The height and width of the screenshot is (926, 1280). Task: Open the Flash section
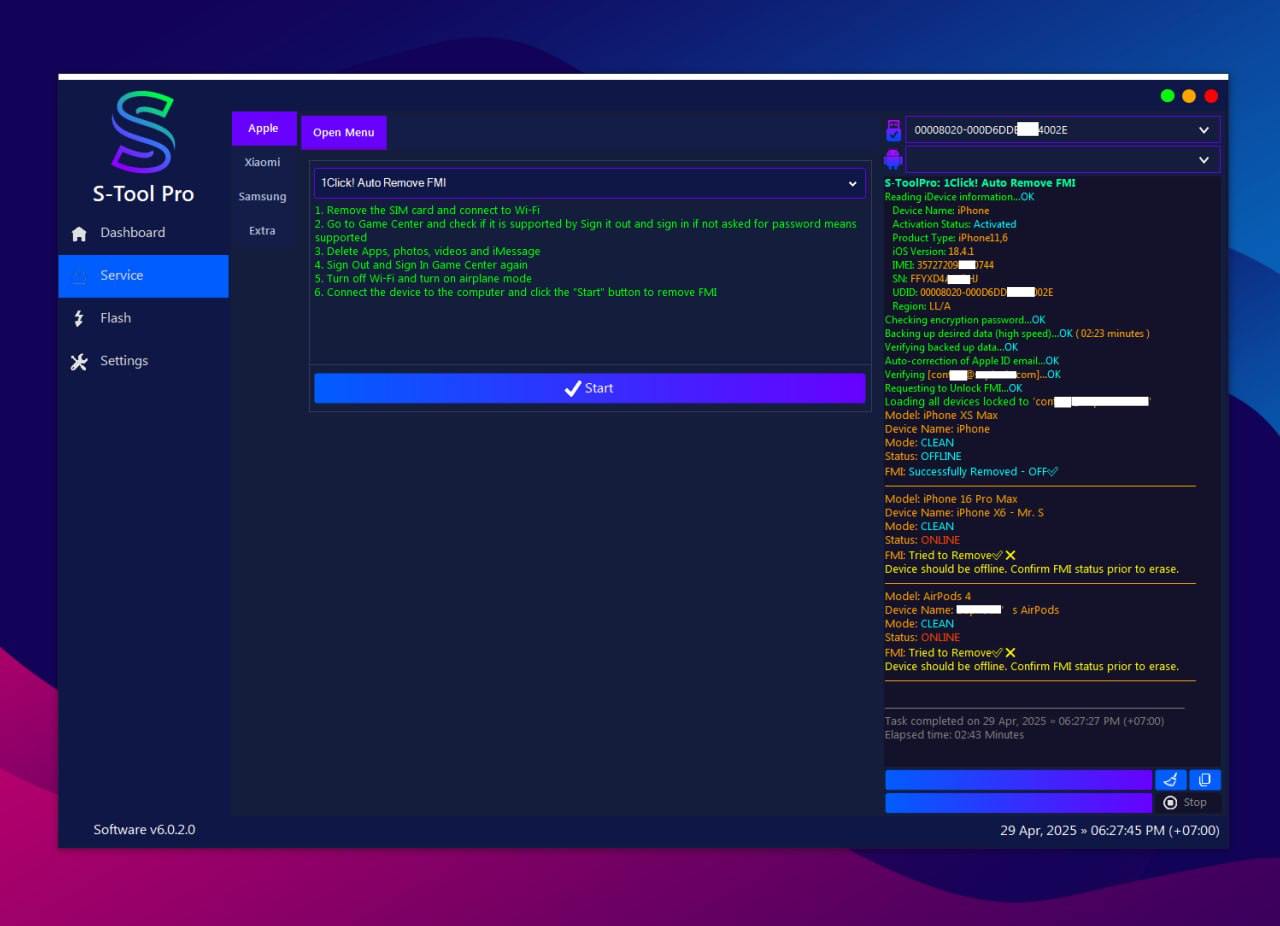pos(143,318)
